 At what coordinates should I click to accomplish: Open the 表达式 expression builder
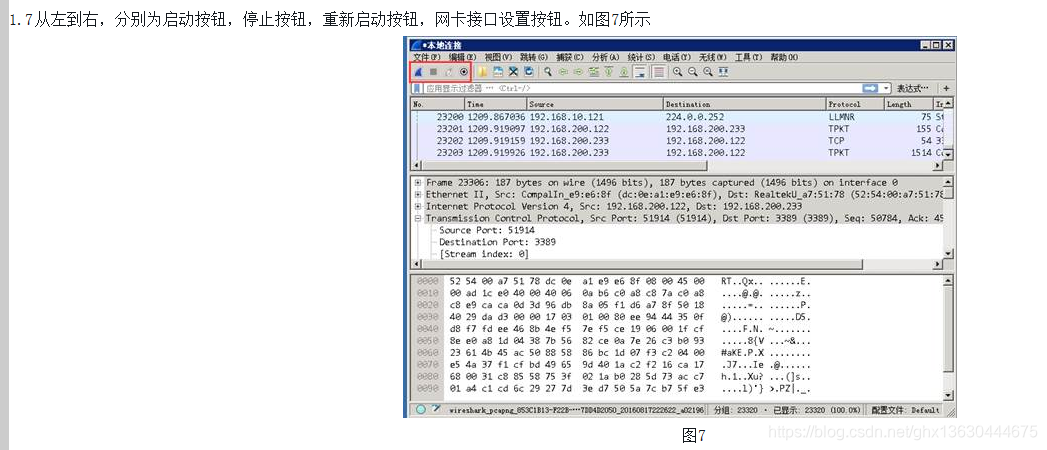913,88
